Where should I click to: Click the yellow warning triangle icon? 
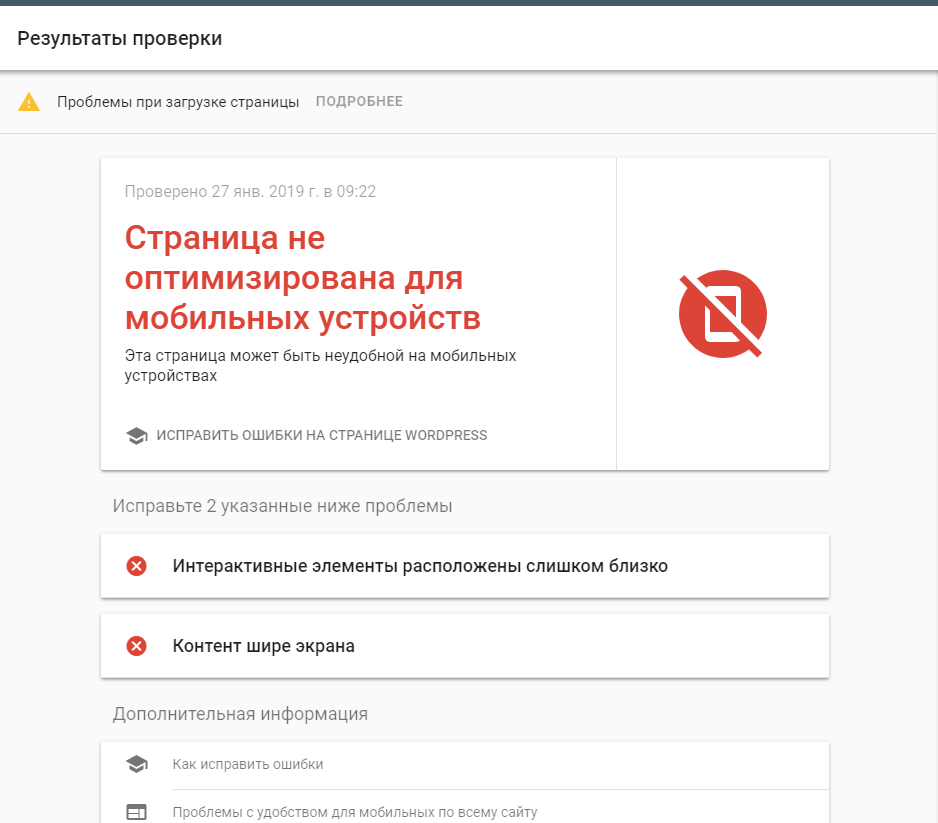coord(29,102)
